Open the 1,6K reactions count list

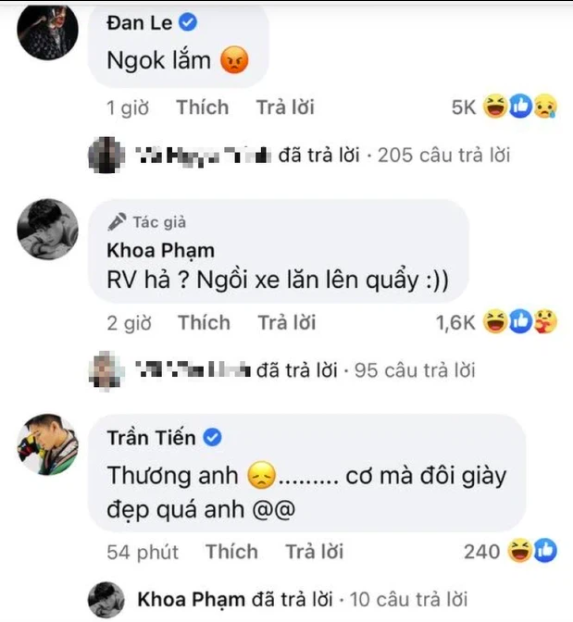click(x=456, y=323)
